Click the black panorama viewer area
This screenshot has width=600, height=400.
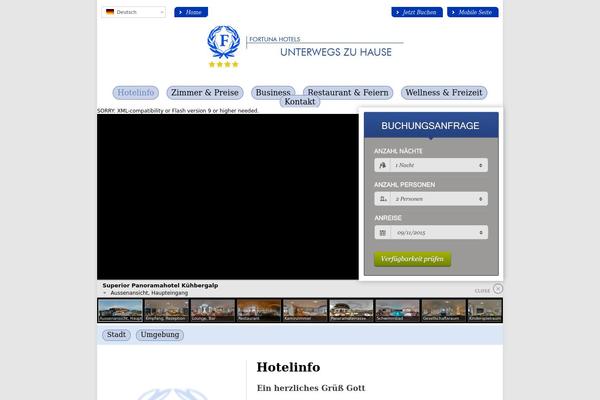(x=228, y=197)
